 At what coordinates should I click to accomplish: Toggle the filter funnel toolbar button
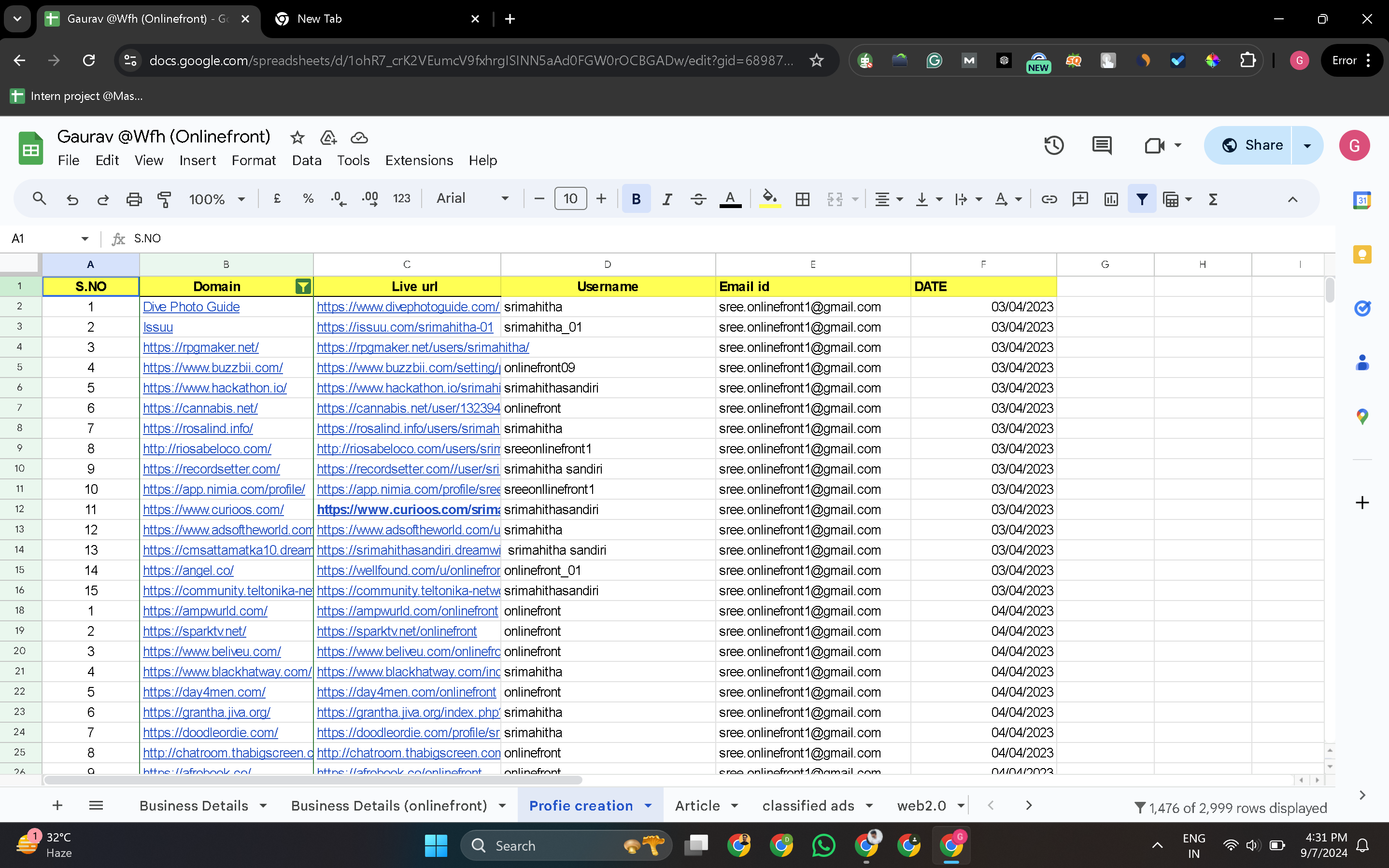coord(1142,199)
